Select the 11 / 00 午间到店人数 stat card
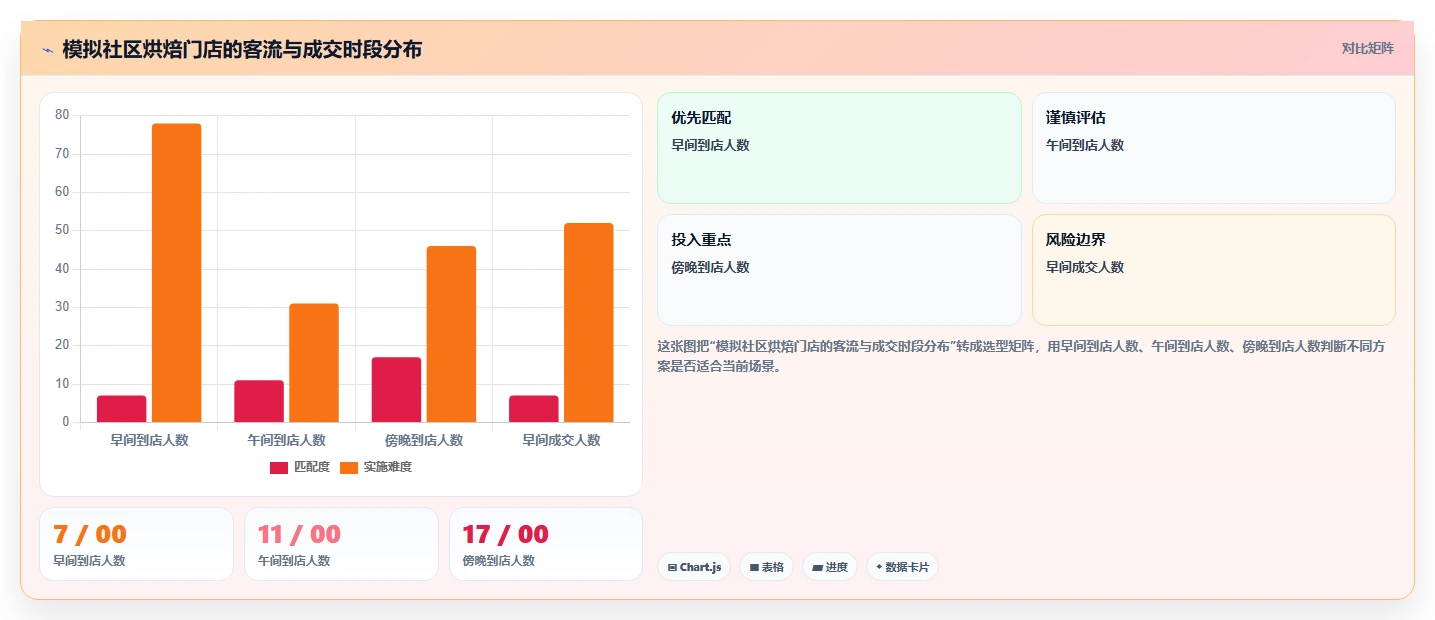Screen dimensions: 1435x620 coord(341,544)
